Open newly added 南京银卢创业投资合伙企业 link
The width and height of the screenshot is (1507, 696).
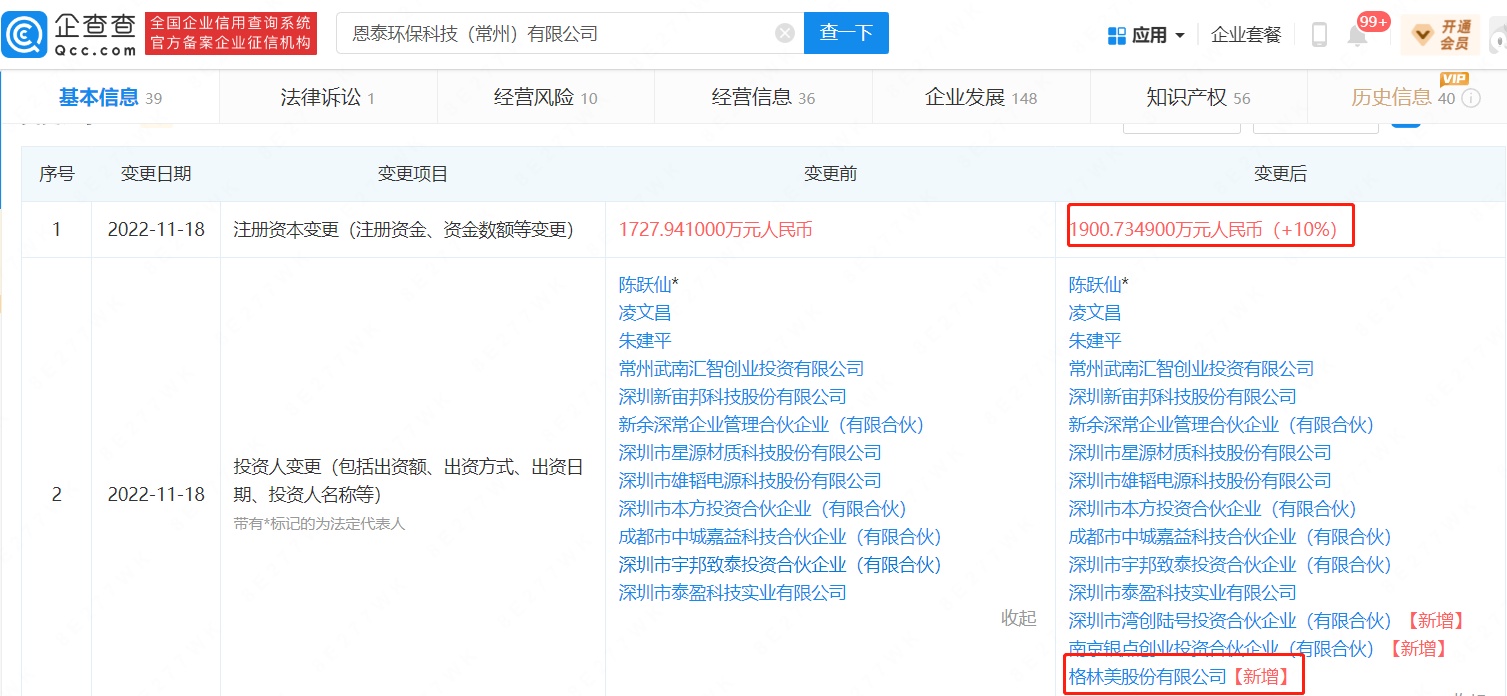(1221, 649)
